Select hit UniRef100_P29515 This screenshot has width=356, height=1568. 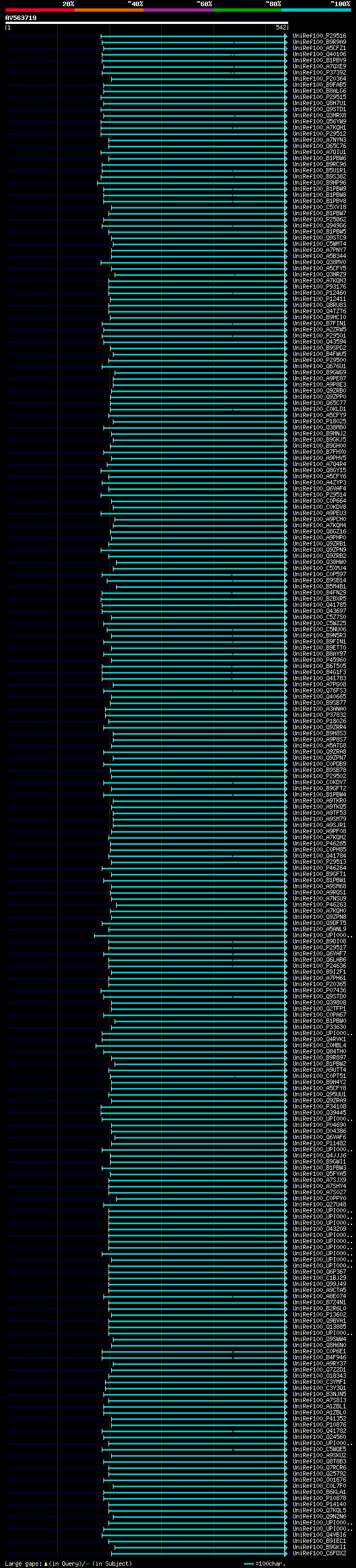(319, 97)
